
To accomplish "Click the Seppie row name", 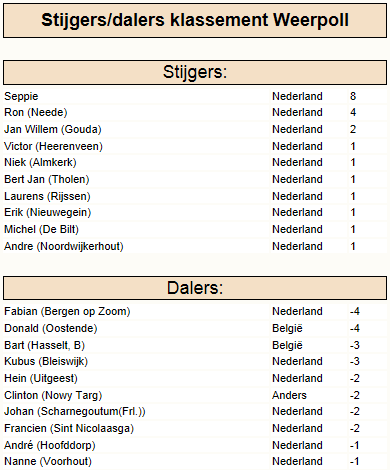I will (21, 96).
